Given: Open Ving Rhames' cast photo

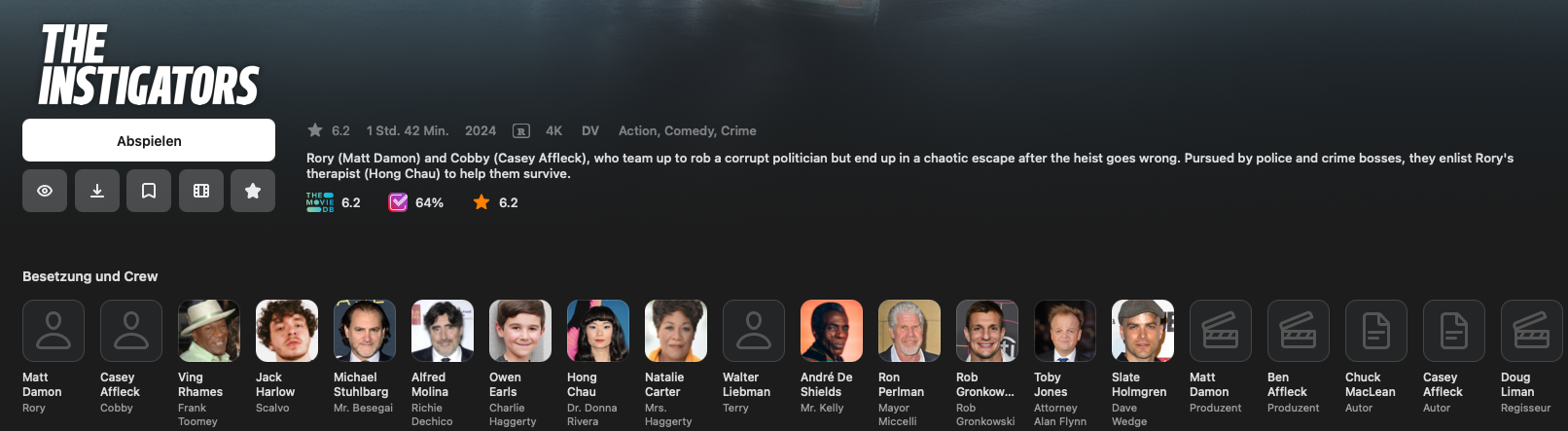Looking at the screenshot, I should 209,331.
